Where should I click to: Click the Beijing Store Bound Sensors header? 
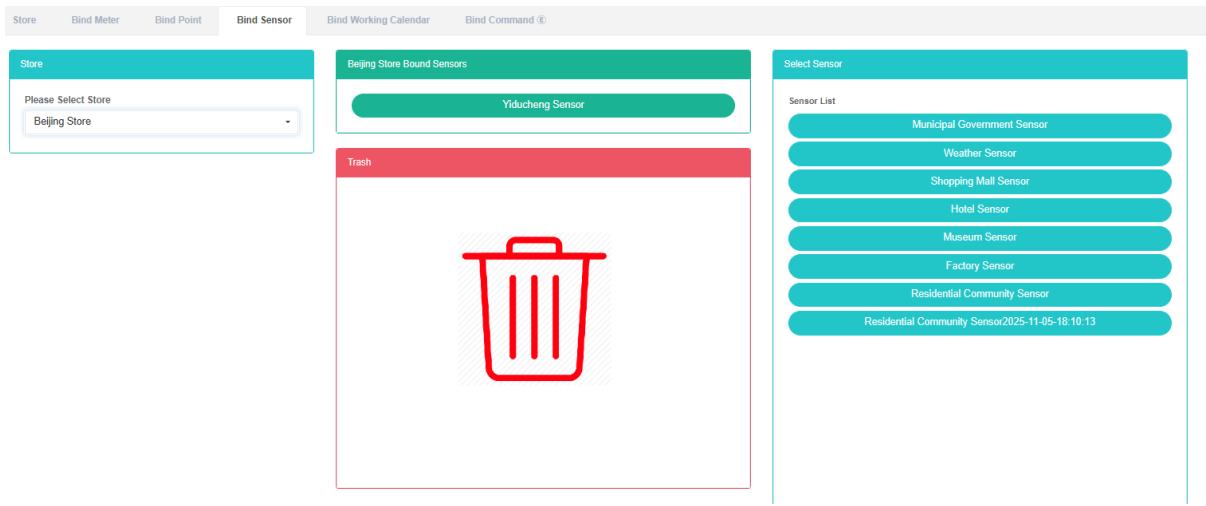click(x=543, y=64)
